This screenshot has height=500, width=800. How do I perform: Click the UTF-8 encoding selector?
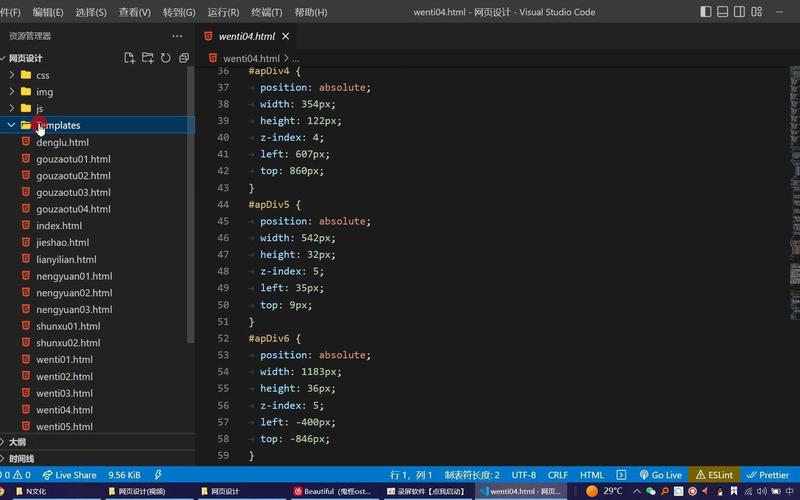tap(523, 475)
